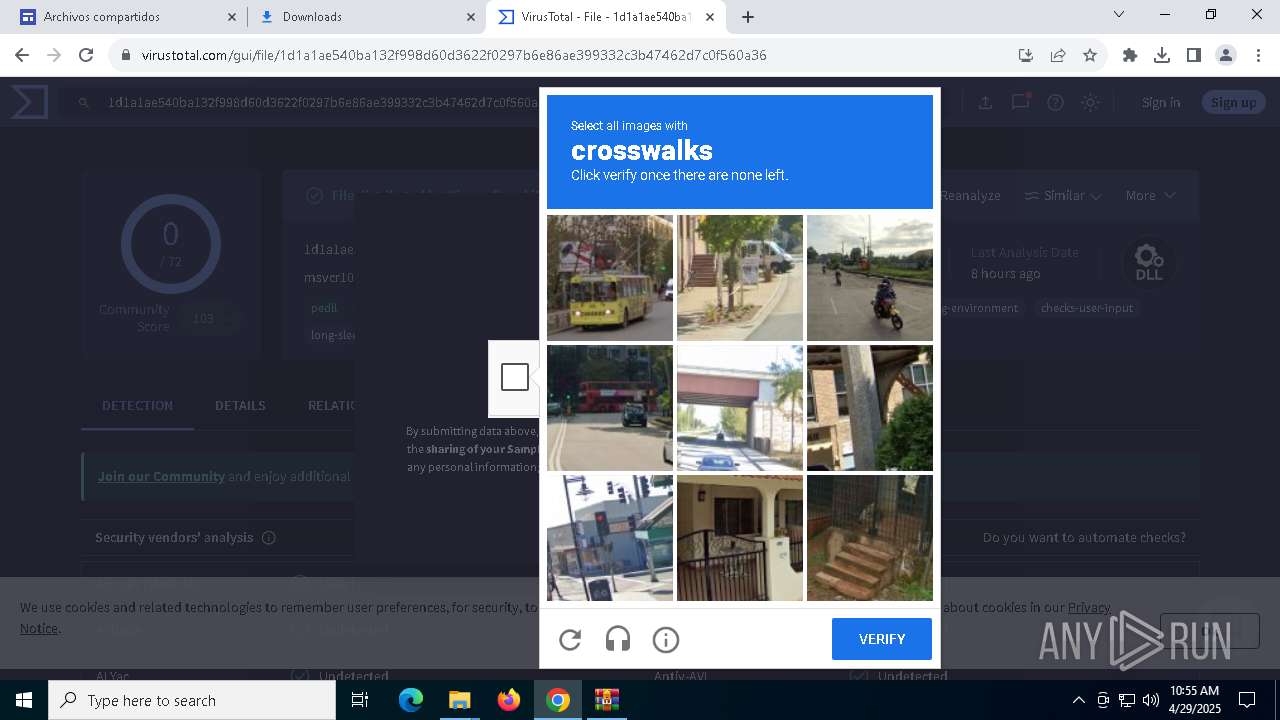Expand the More dropdown
The width and height of the screenshot is (1280, 720).
click(x=1150, y=195)
